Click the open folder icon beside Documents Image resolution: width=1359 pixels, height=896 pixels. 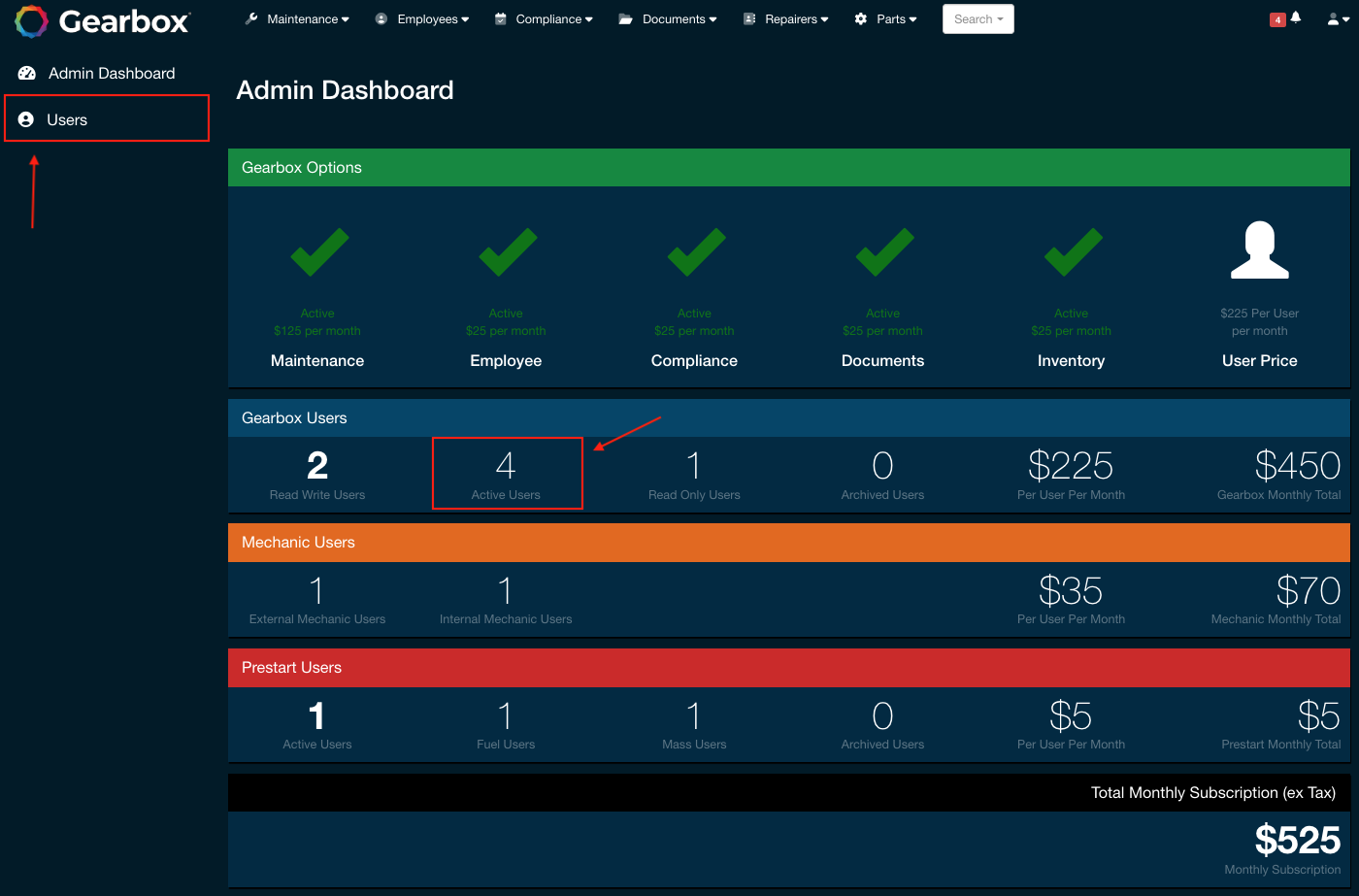(x=626, y=18)
